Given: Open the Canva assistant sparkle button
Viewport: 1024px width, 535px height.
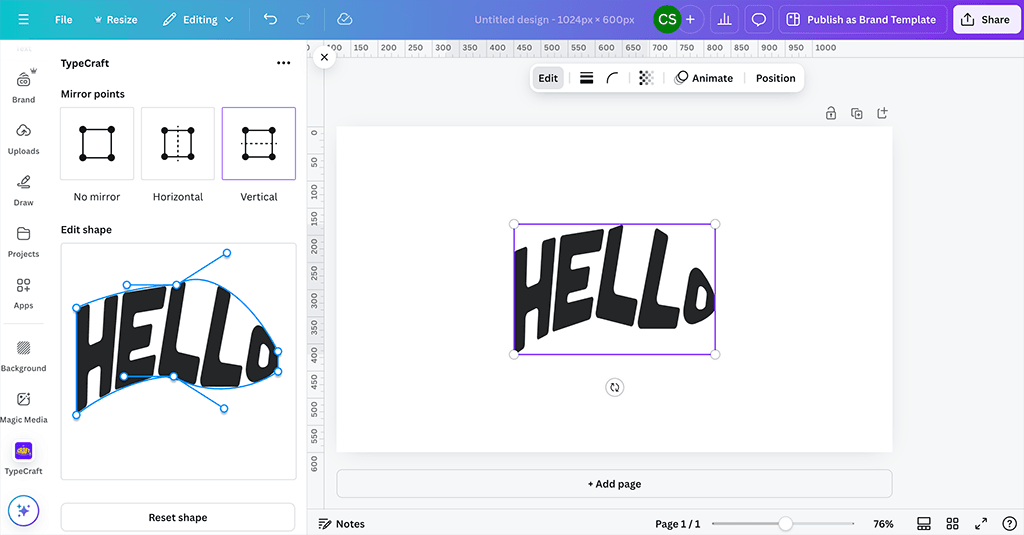Looking at the screenshot, I should (x=24, y=510).
